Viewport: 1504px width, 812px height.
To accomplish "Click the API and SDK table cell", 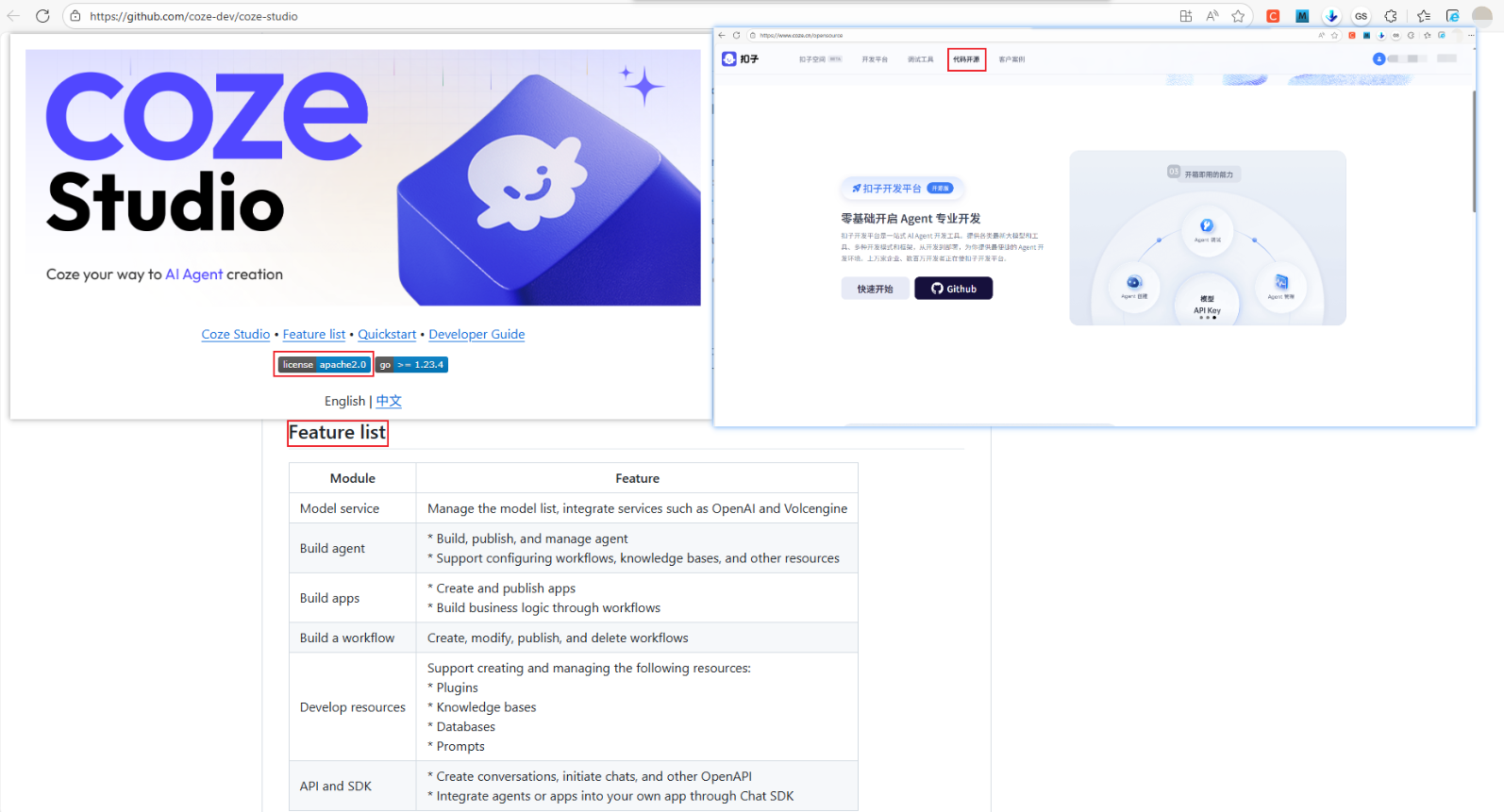I will coord(352,786).
